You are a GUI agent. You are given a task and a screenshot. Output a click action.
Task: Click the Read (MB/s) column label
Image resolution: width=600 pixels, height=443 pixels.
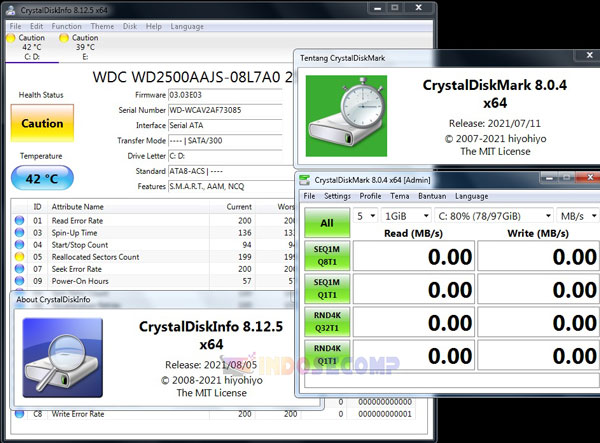413,233
